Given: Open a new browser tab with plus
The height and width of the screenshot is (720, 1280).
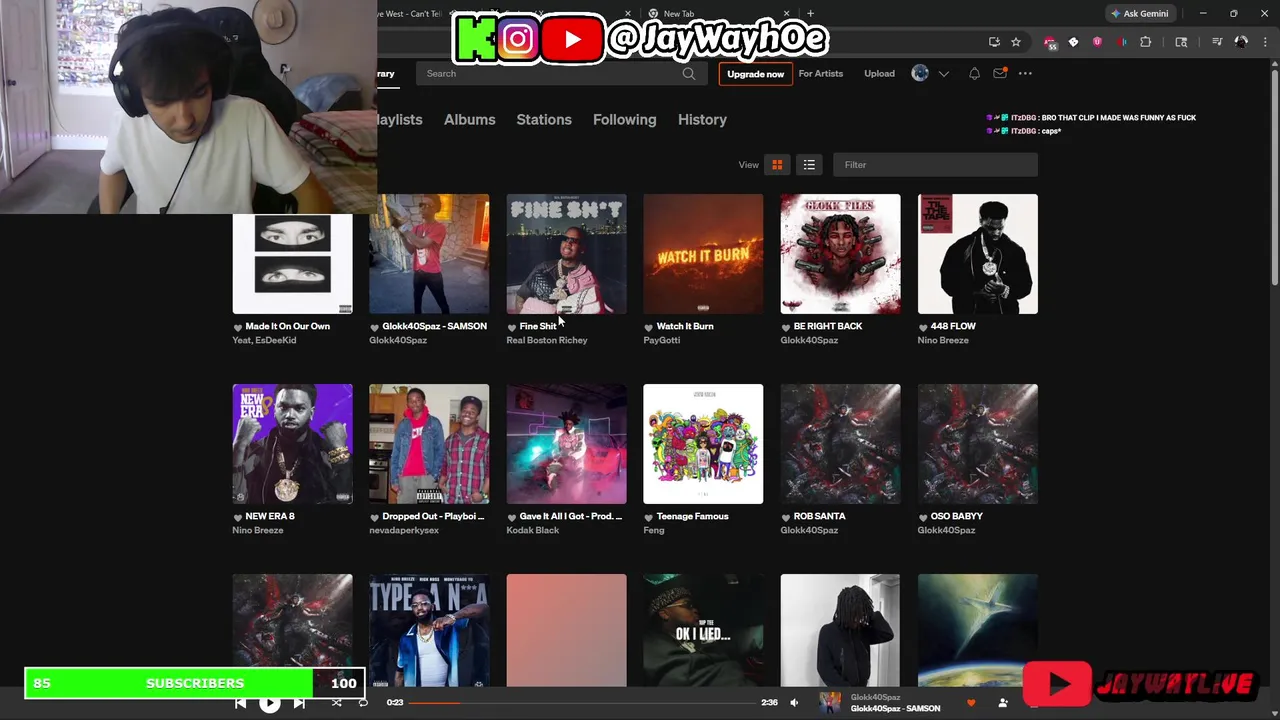Looking at the screenshot, I should (810, 13).
